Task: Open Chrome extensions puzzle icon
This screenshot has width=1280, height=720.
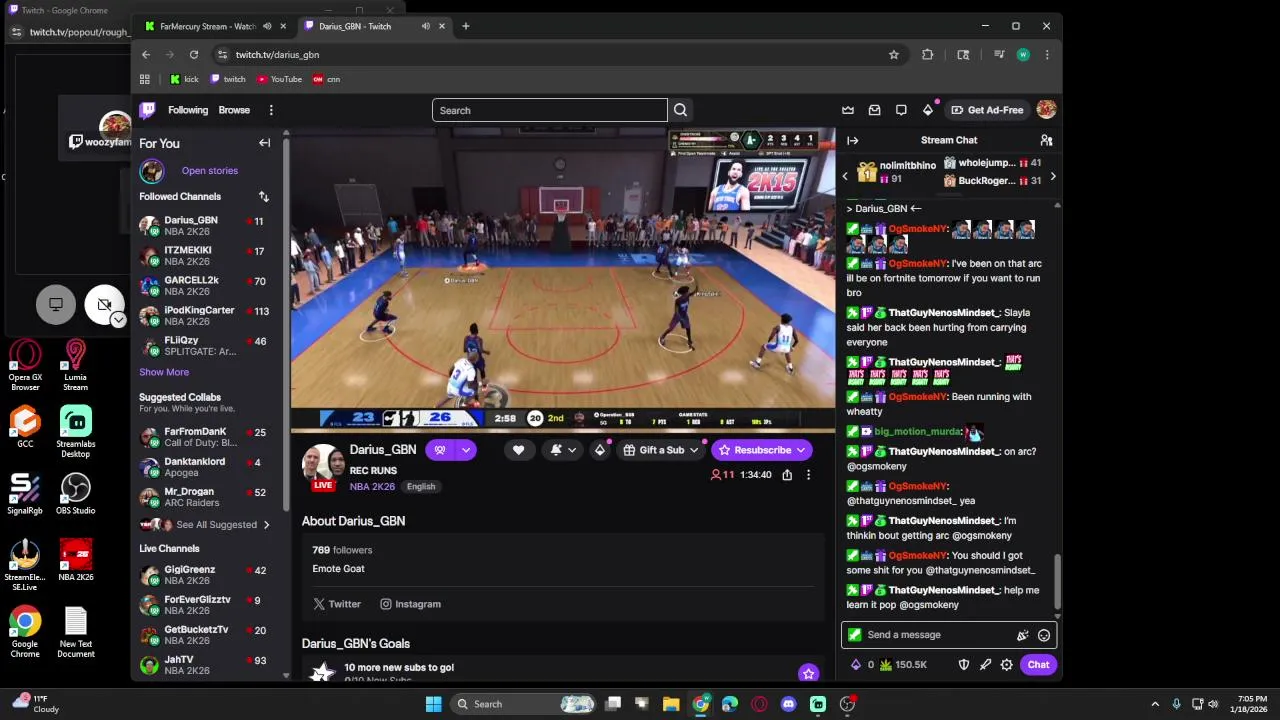Action: pyautogui.click(x=928, y=55)
